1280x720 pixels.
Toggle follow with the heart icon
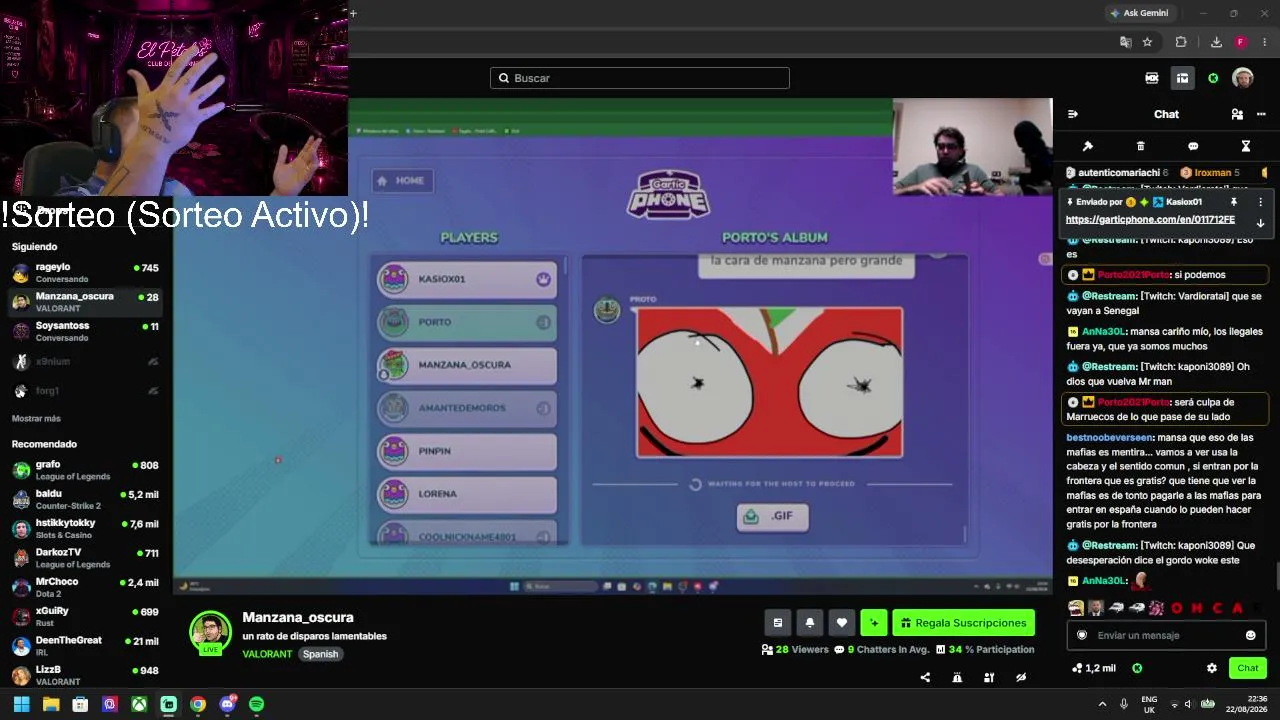click(x=842, y=623)
